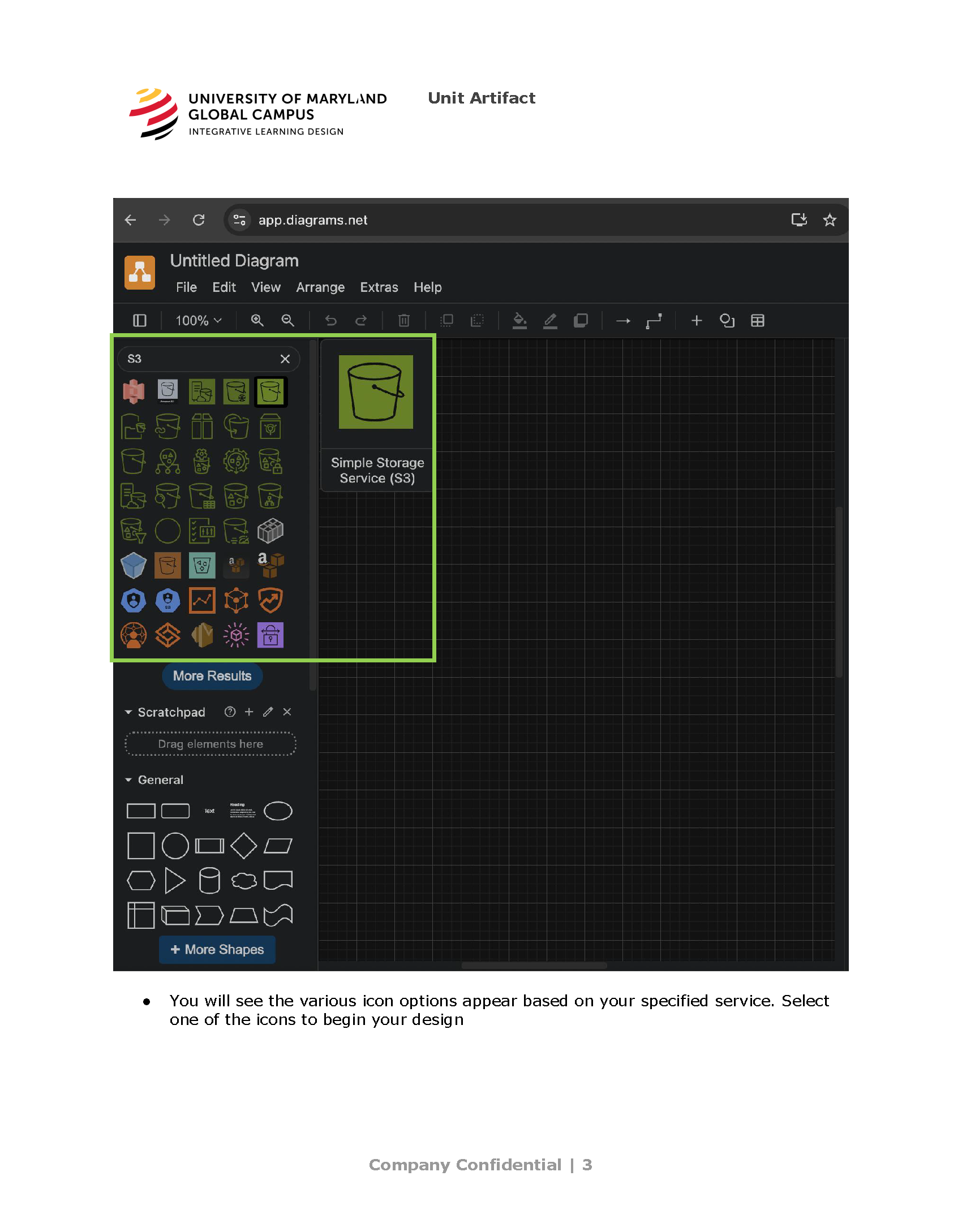Select the gray 3D cube icon
962x1232 pixels.
click(x=270, y=531)
